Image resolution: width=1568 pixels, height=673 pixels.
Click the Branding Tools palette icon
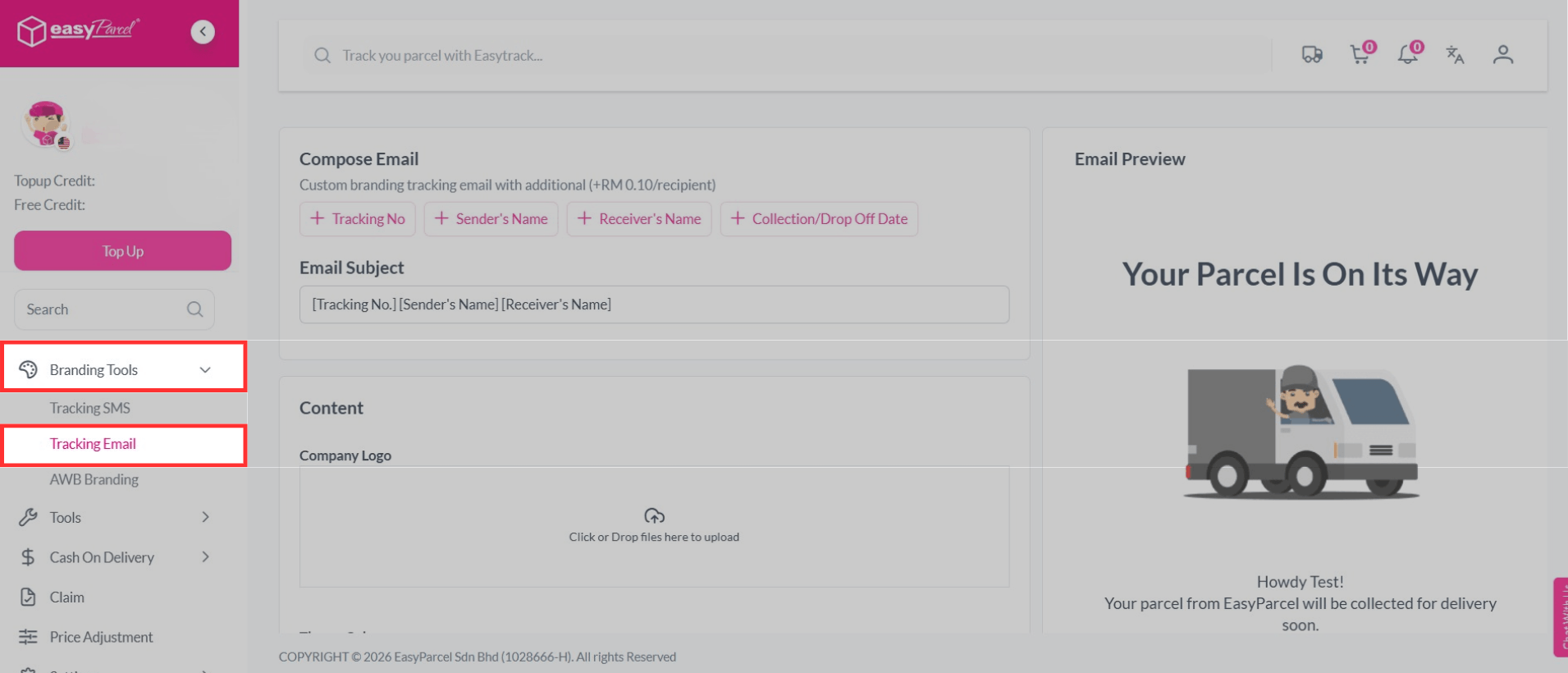pyautogui.click(x=28, y=369)
